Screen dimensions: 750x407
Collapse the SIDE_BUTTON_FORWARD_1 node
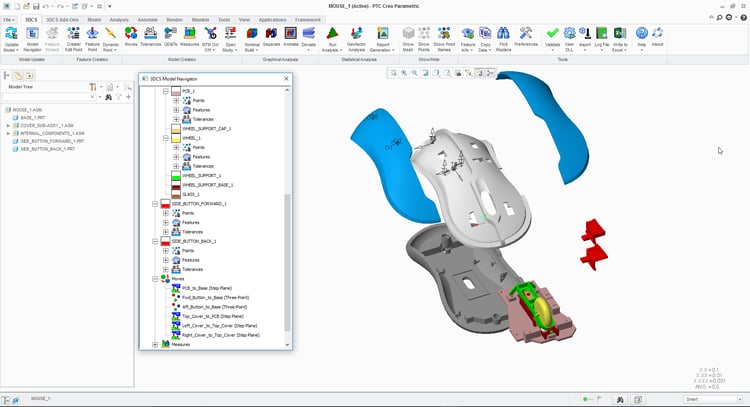click(x=155, y=204)
